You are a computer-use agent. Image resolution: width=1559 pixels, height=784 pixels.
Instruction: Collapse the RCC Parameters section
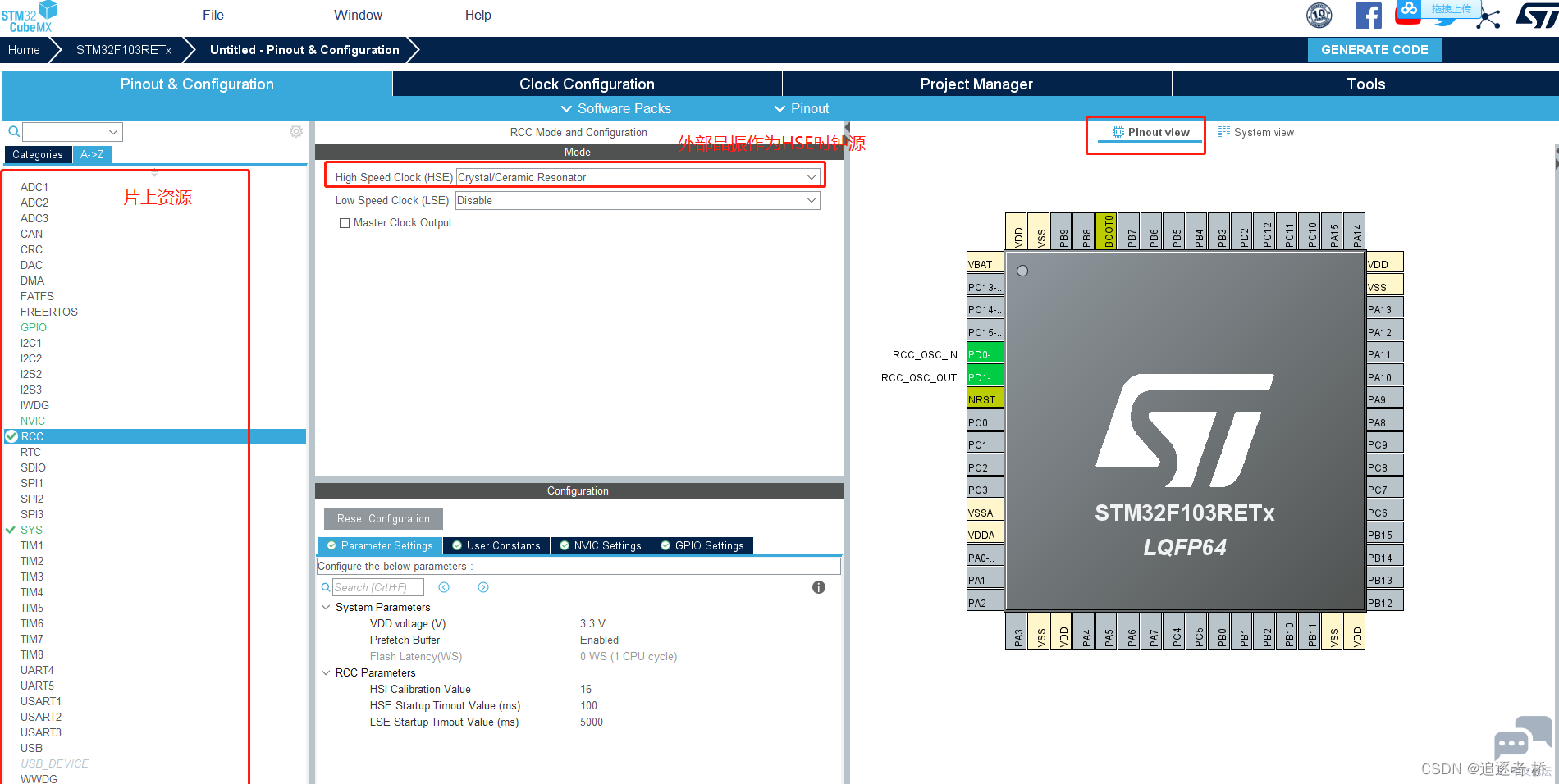(326, 672)
